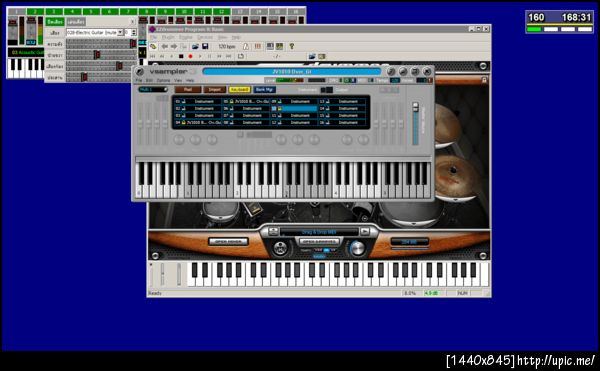Toggle grey channel 16 button in mixer strip
Image resolution: width=600 pixels, height=371 pixels.
point(296,12)
